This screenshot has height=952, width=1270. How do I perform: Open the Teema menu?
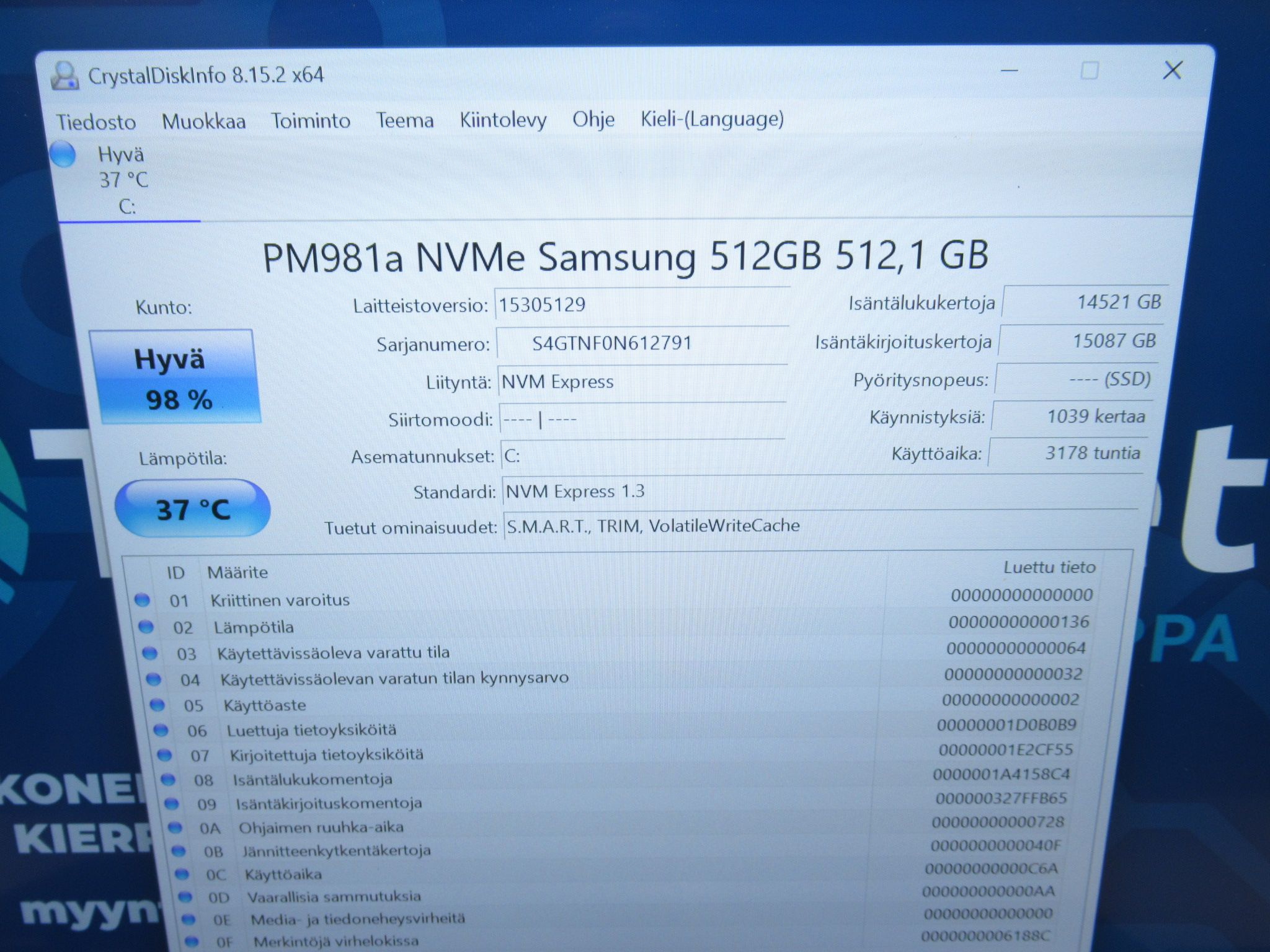405,120
